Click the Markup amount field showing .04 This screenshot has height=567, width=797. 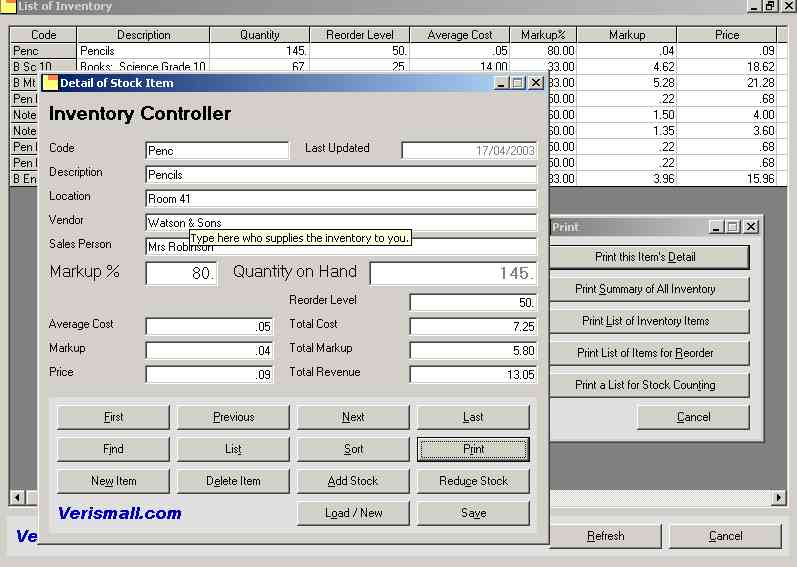point(209,350)
